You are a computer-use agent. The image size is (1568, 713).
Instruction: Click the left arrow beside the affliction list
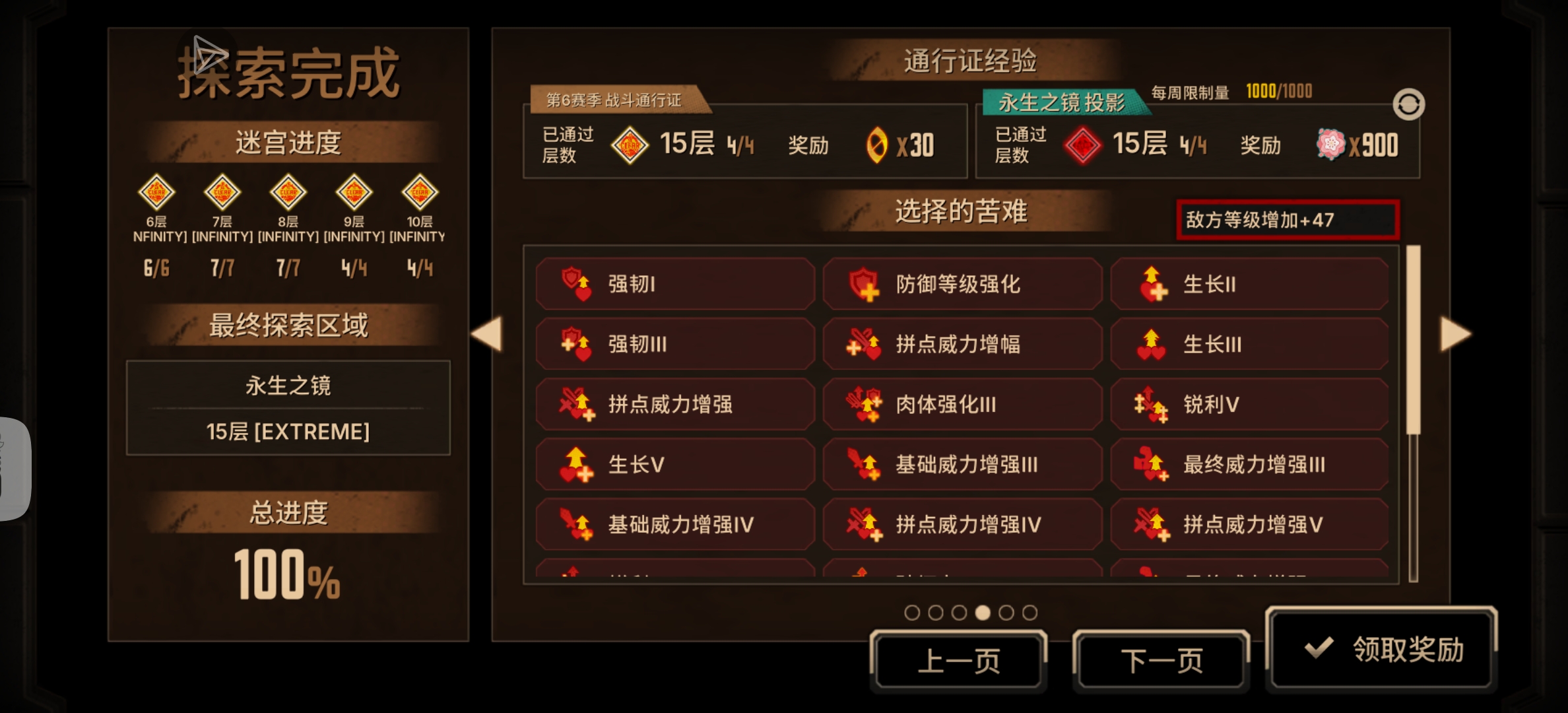point(486,333)
